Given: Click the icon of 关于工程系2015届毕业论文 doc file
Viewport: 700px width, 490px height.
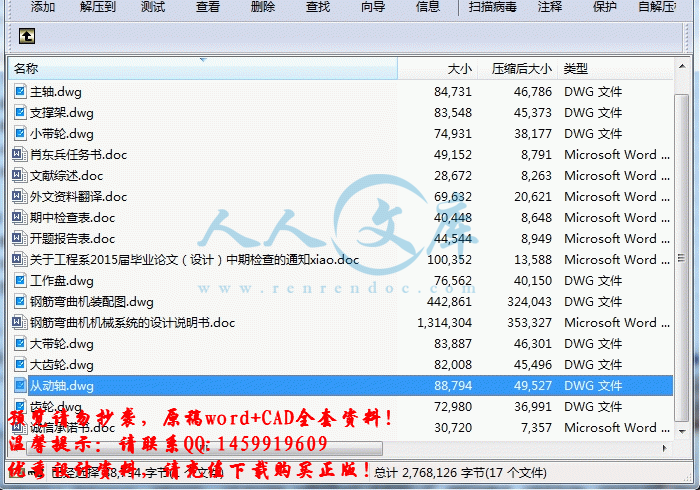Looking at the screenshot, I should coord(19,259).
